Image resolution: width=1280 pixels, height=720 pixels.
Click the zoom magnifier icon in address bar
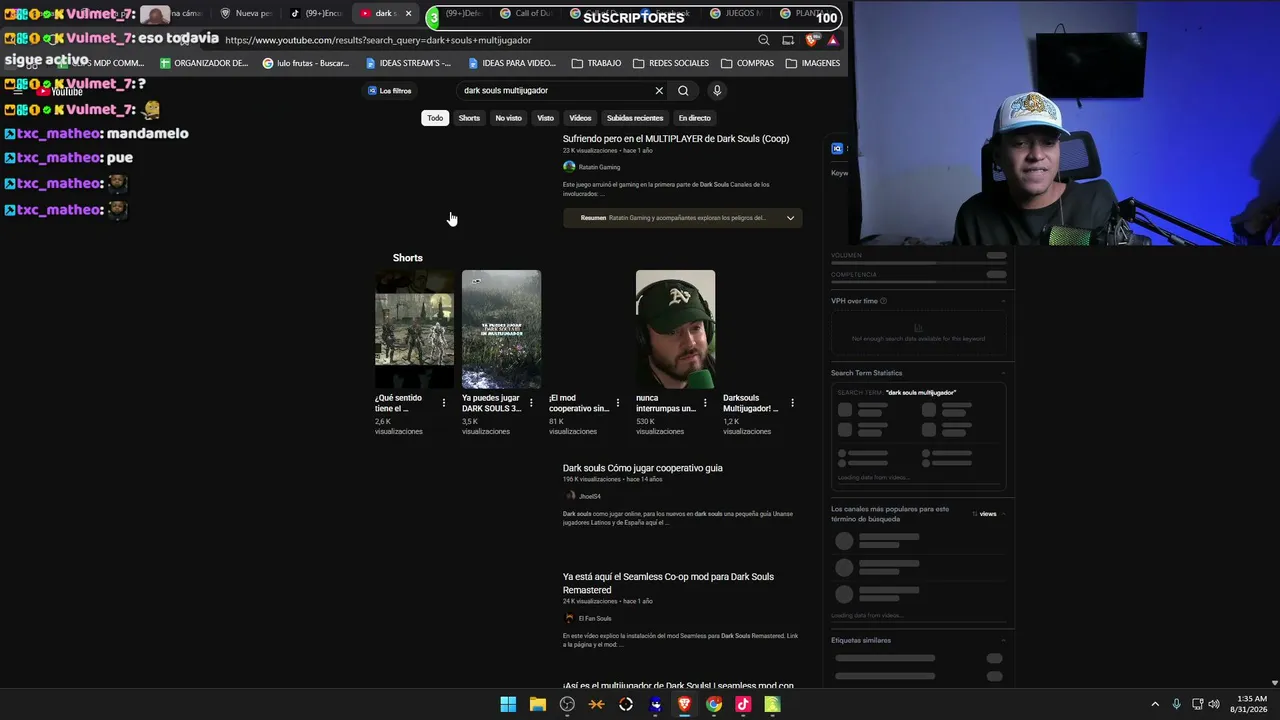[764, 40]
